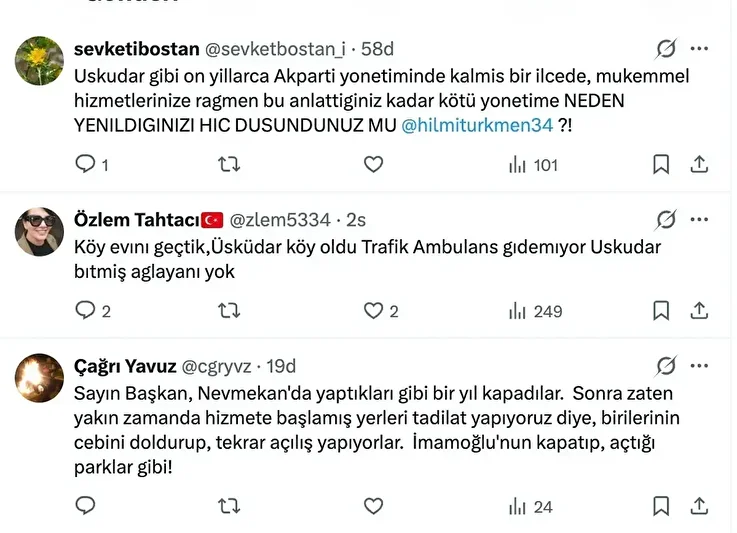The width and height of the screenshot is (737, 533).
Task: Share Çağrı Yavuz's tweet
Action: (x=699, y=507)
